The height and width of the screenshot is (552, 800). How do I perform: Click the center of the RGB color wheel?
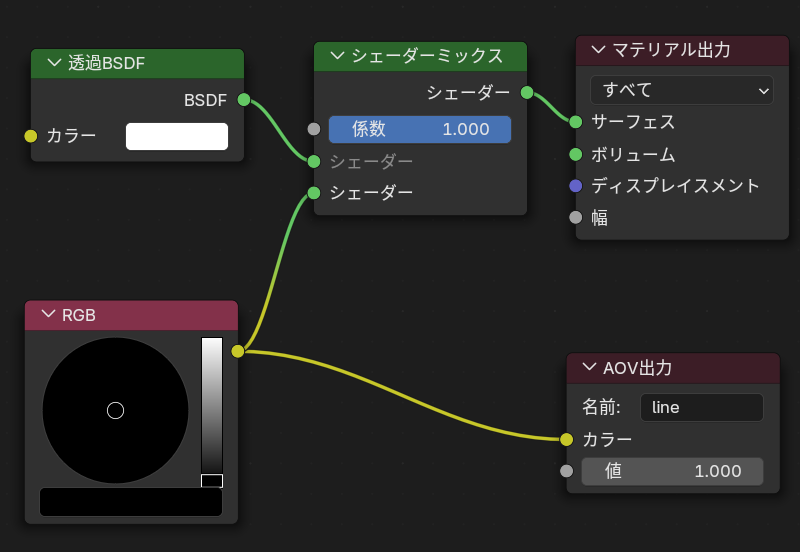tap(115, 410)
